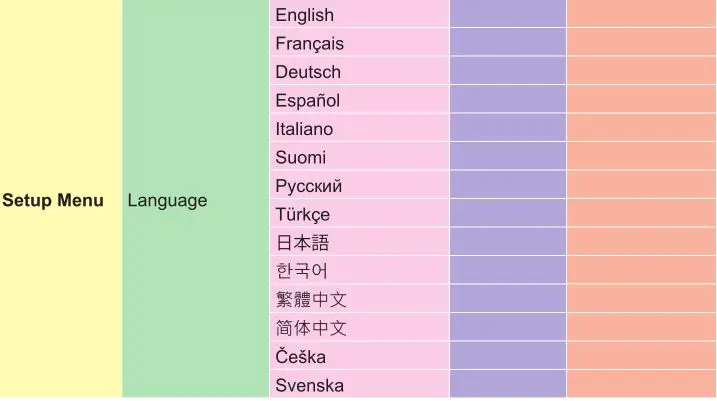Select English from the language list
Screen dimensions: 717x401
(x=305, y=15)
